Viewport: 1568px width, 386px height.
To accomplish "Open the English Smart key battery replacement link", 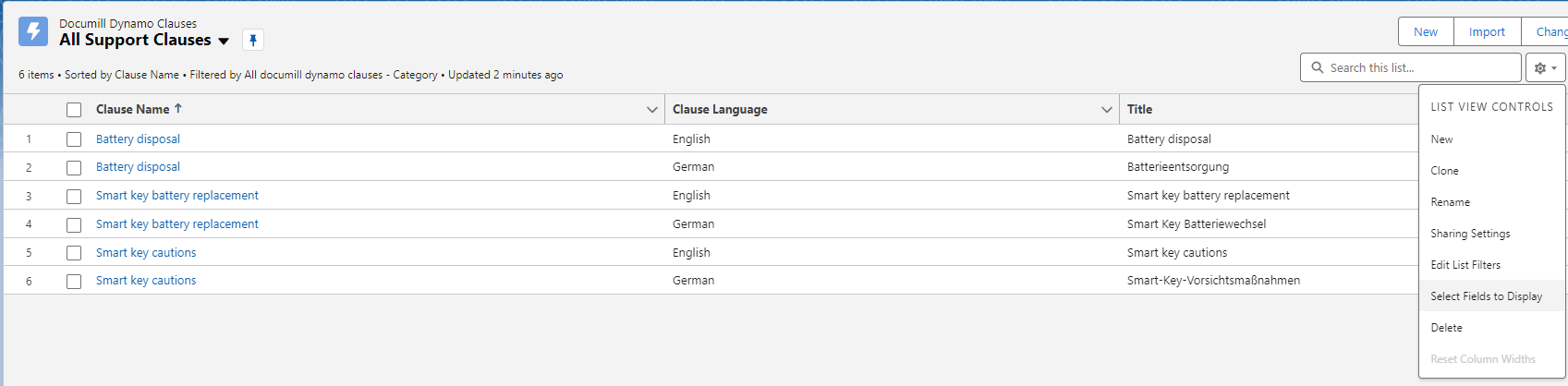I will click(177, 196).
